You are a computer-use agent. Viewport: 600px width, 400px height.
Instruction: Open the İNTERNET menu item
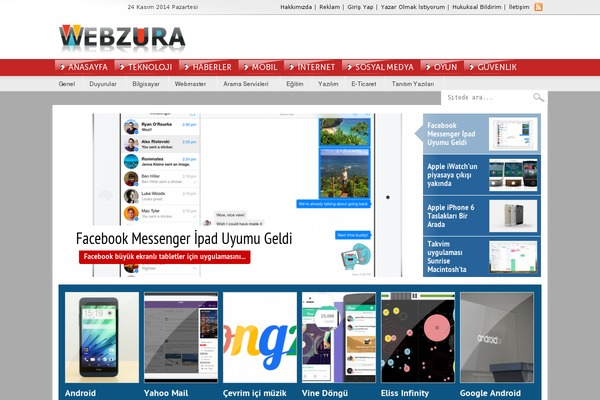312,67
